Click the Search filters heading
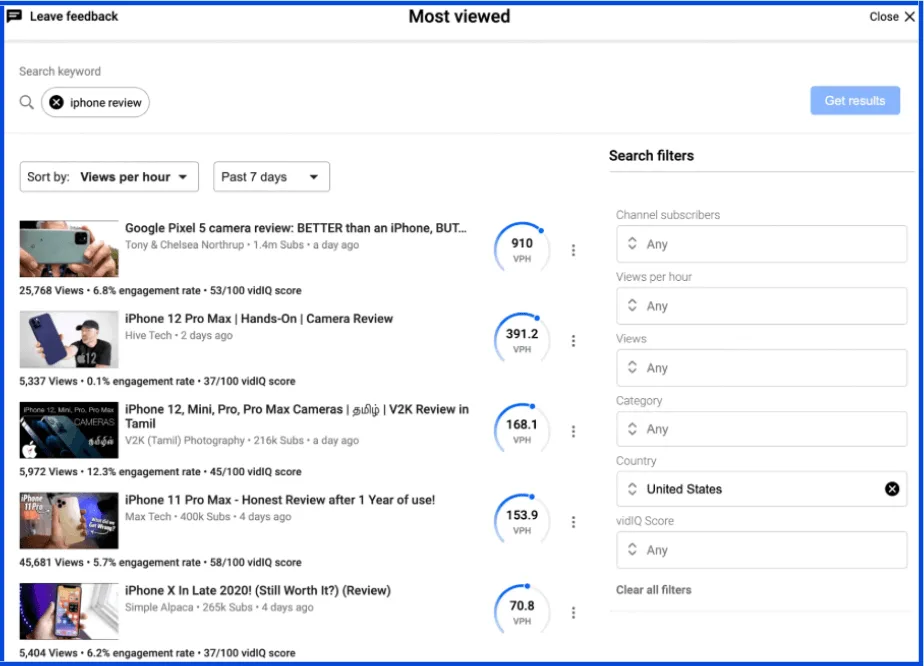 [651, 156]
